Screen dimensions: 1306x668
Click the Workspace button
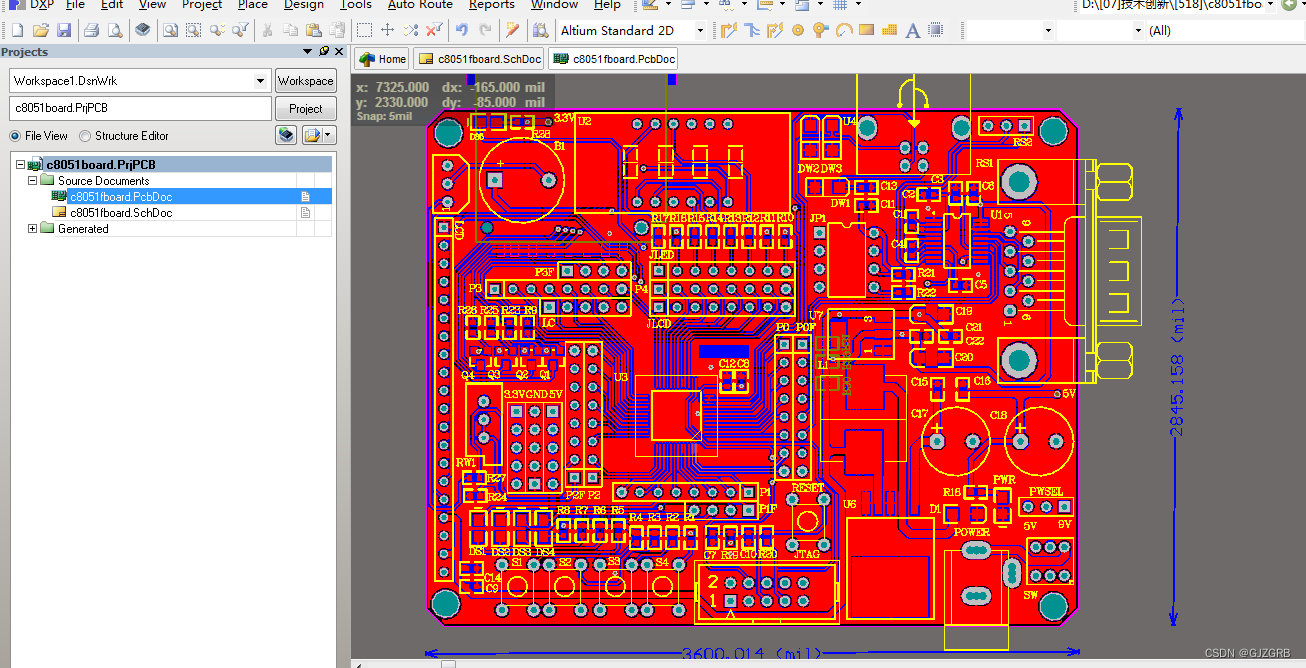[x=305, y=80]
